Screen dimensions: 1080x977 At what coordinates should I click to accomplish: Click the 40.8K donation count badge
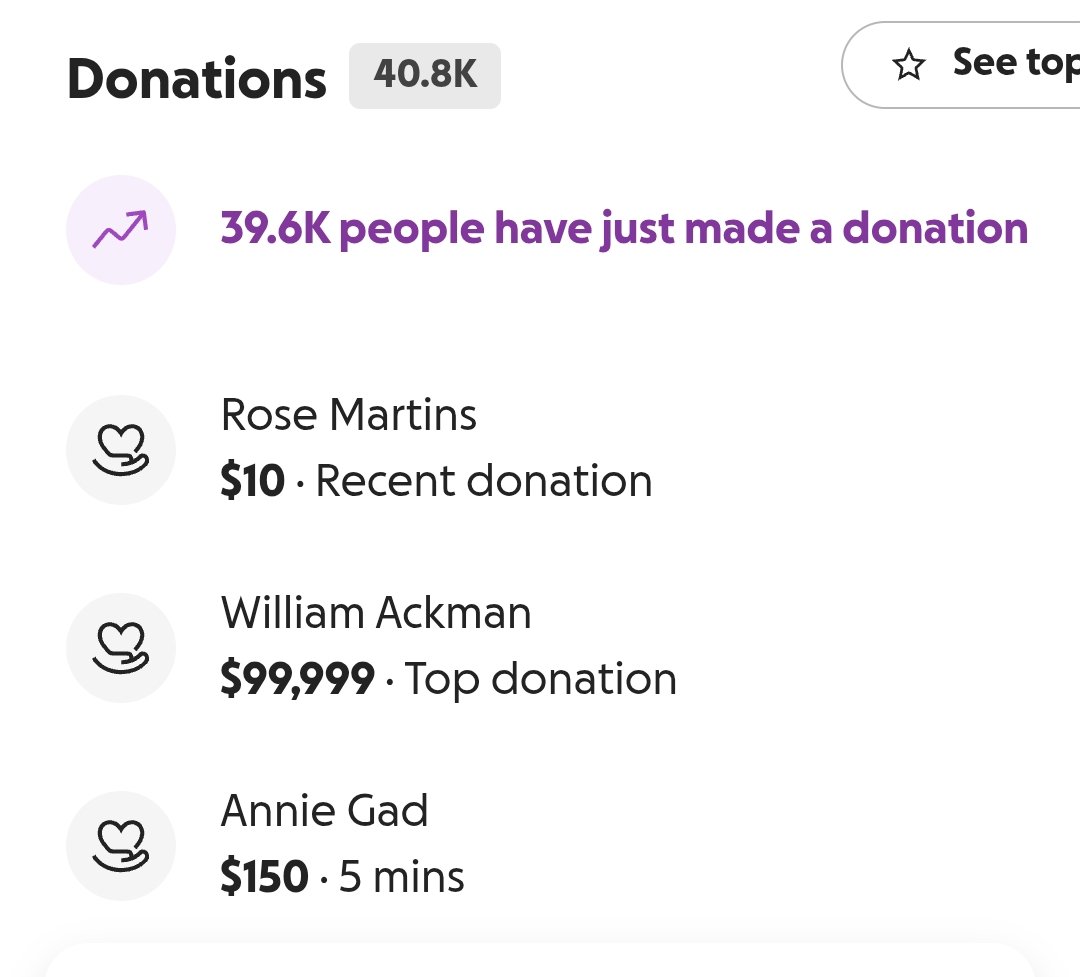click(425, 76)
